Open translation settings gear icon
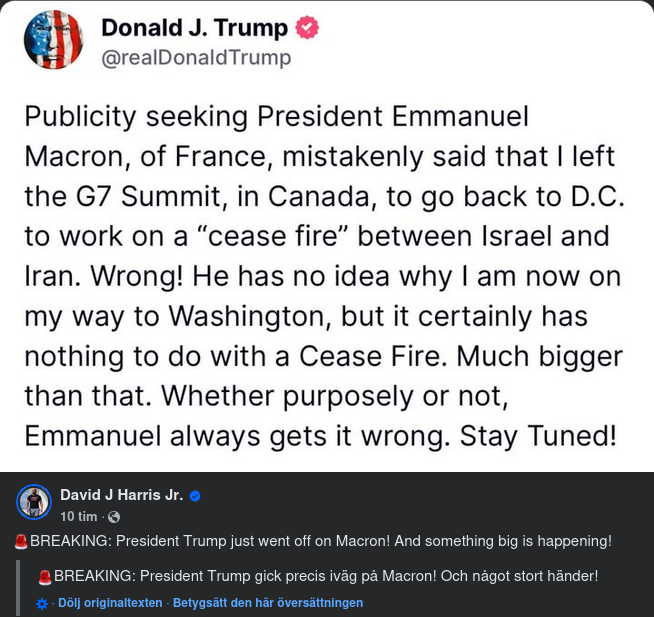The width and height of the screenshot is (654, 617). 41,604
